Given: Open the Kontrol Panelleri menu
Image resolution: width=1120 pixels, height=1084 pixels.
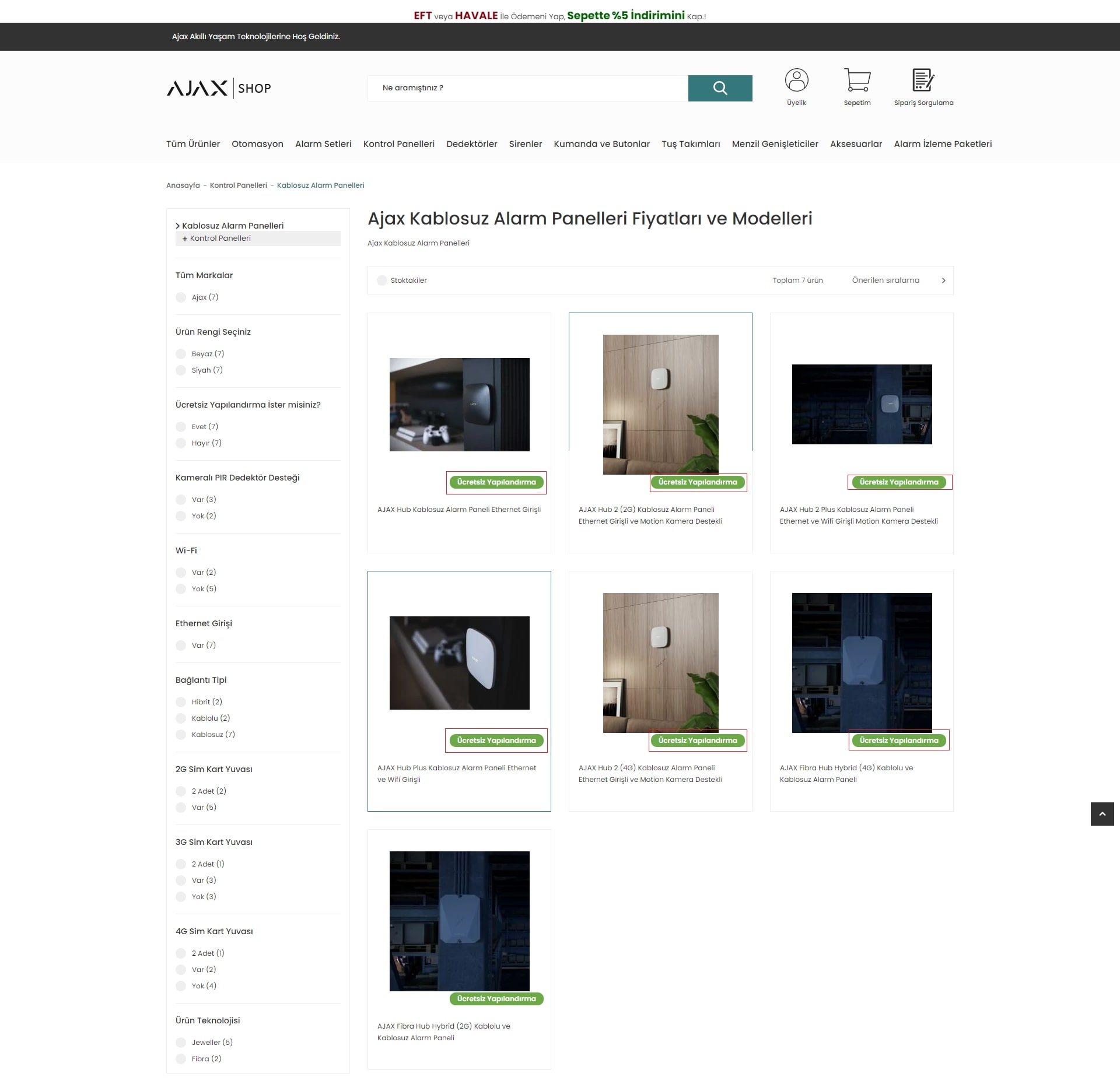Looking at the screenshot, I should [399, 144].
